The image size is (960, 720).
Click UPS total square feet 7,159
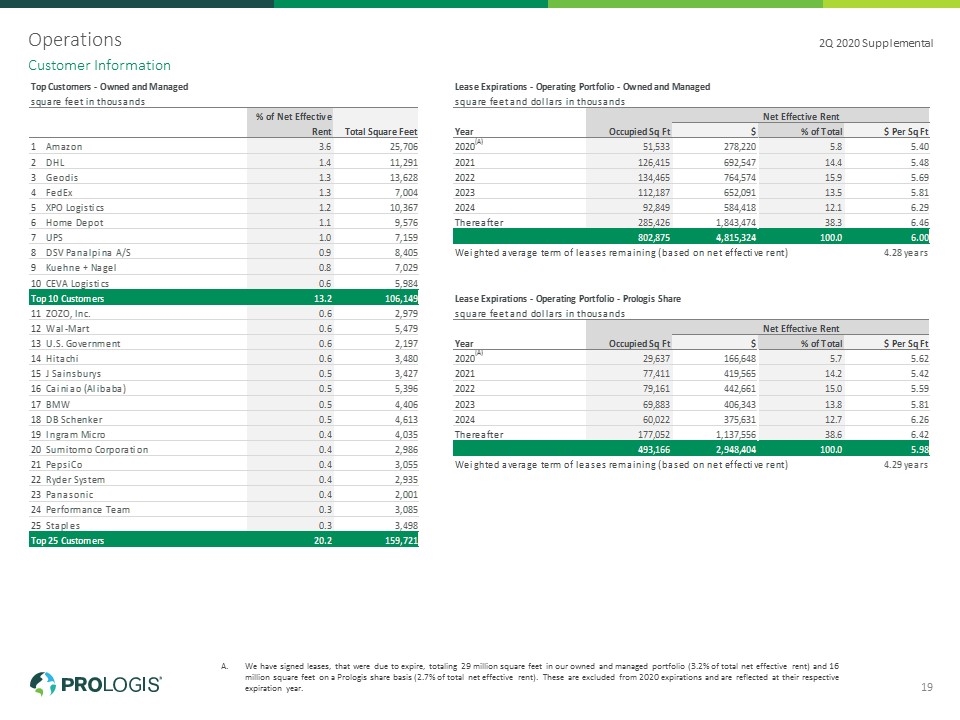[x=406, y=238]
